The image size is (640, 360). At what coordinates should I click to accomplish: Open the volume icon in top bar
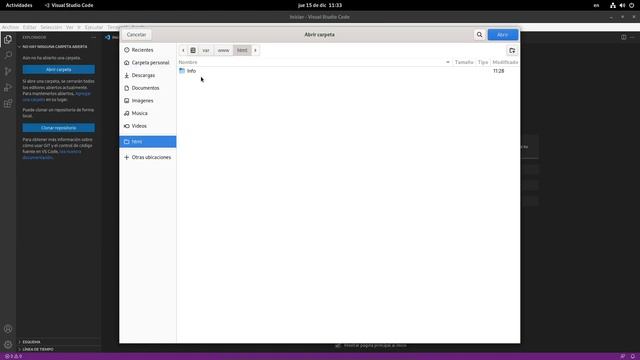tap(622, 5)
